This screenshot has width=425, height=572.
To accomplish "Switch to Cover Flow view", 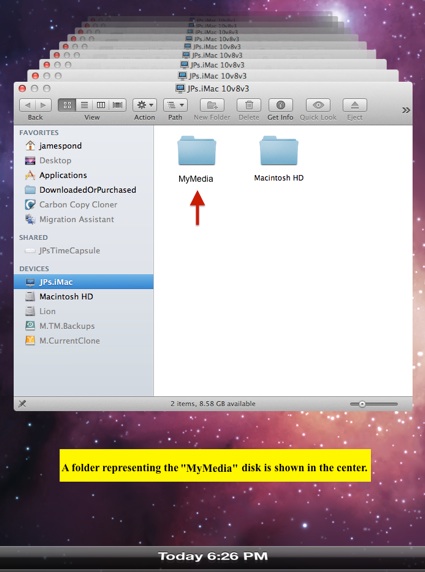I will [117, 105].
